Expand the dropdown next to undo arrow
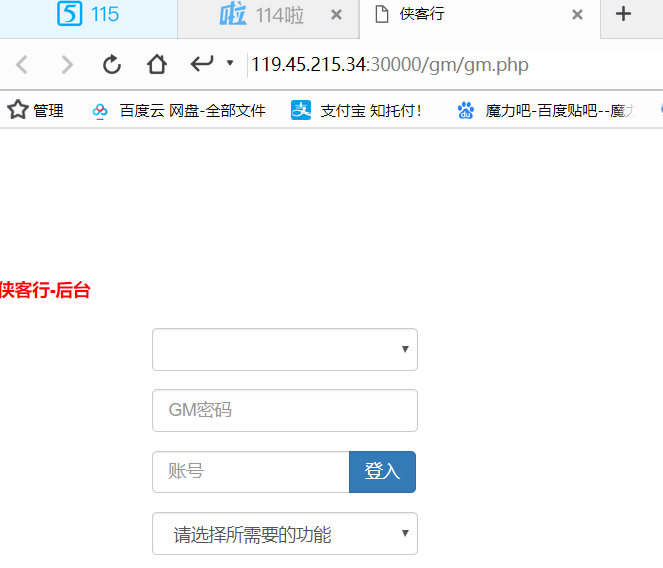The width and height of the screenshot is (663, 568). click(230, 64)
